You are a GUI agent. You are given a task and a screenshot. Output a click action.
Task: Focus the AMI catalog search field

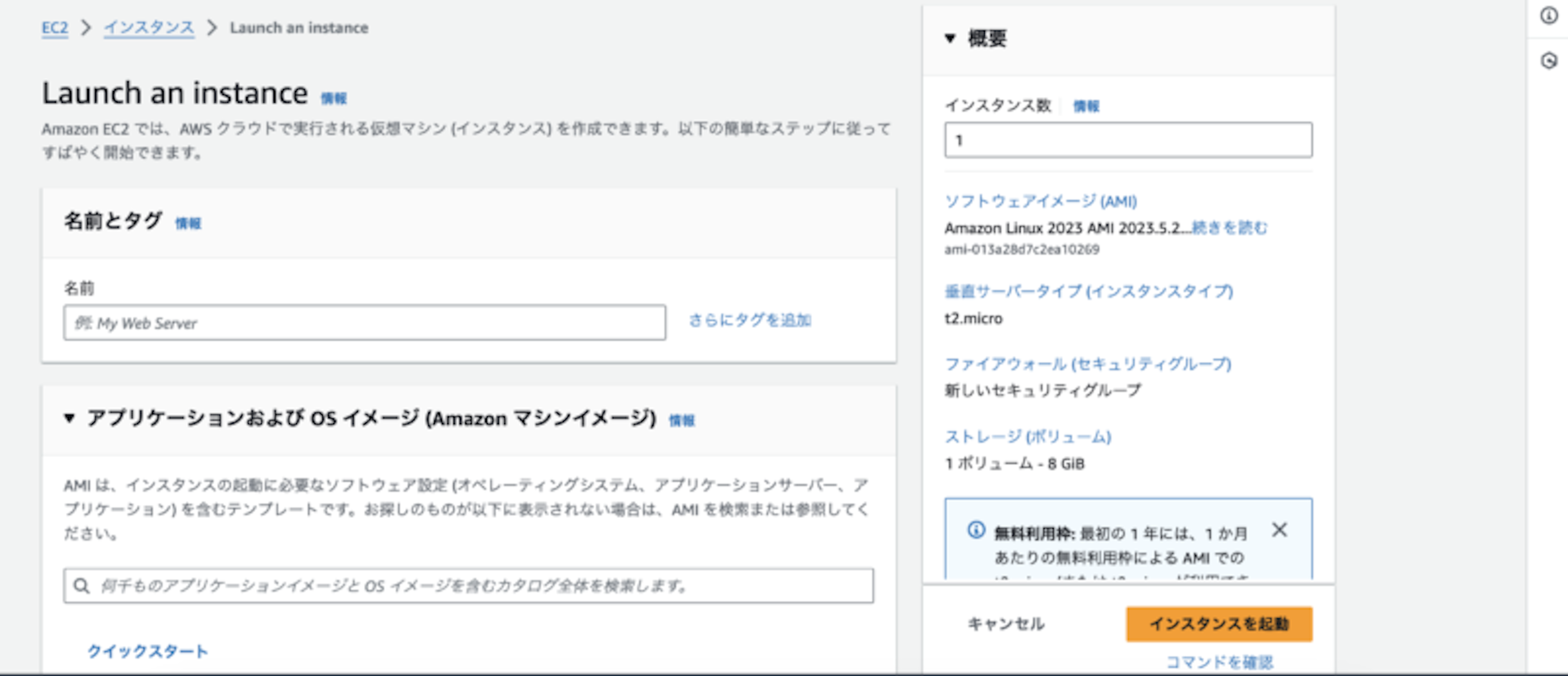click(x=469, y=586)
